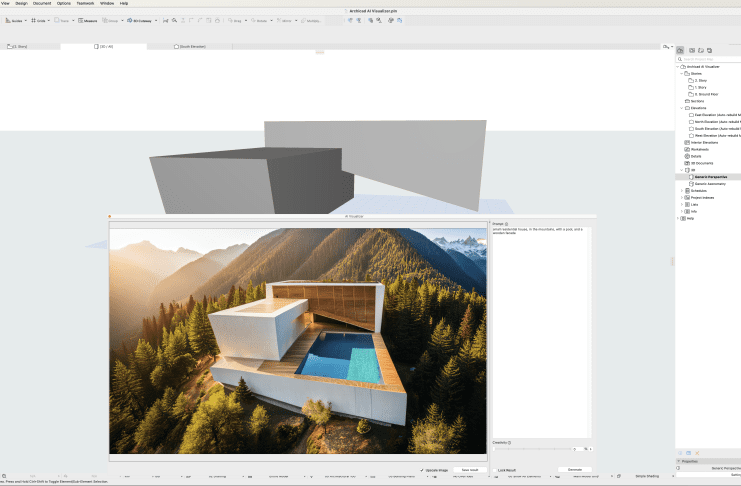The width and height of the screenshot is (741, 486).
Task: Collapse the Stories folder
Action: click(680, 73)
